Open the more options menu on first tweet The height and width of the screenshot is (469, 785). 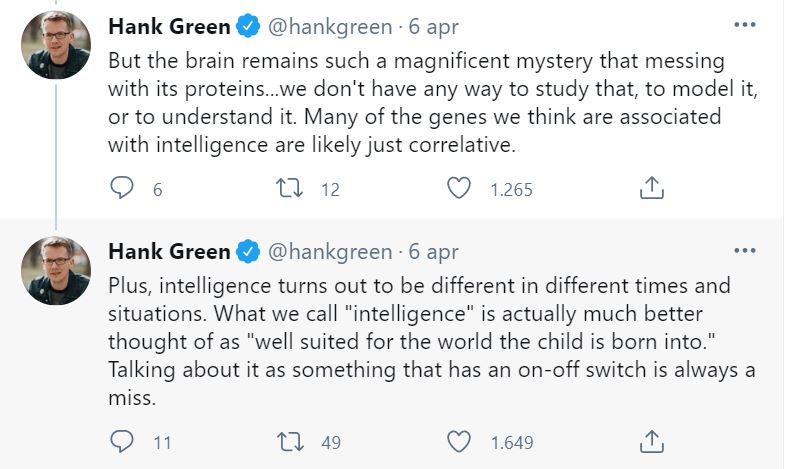pos(745,23)
